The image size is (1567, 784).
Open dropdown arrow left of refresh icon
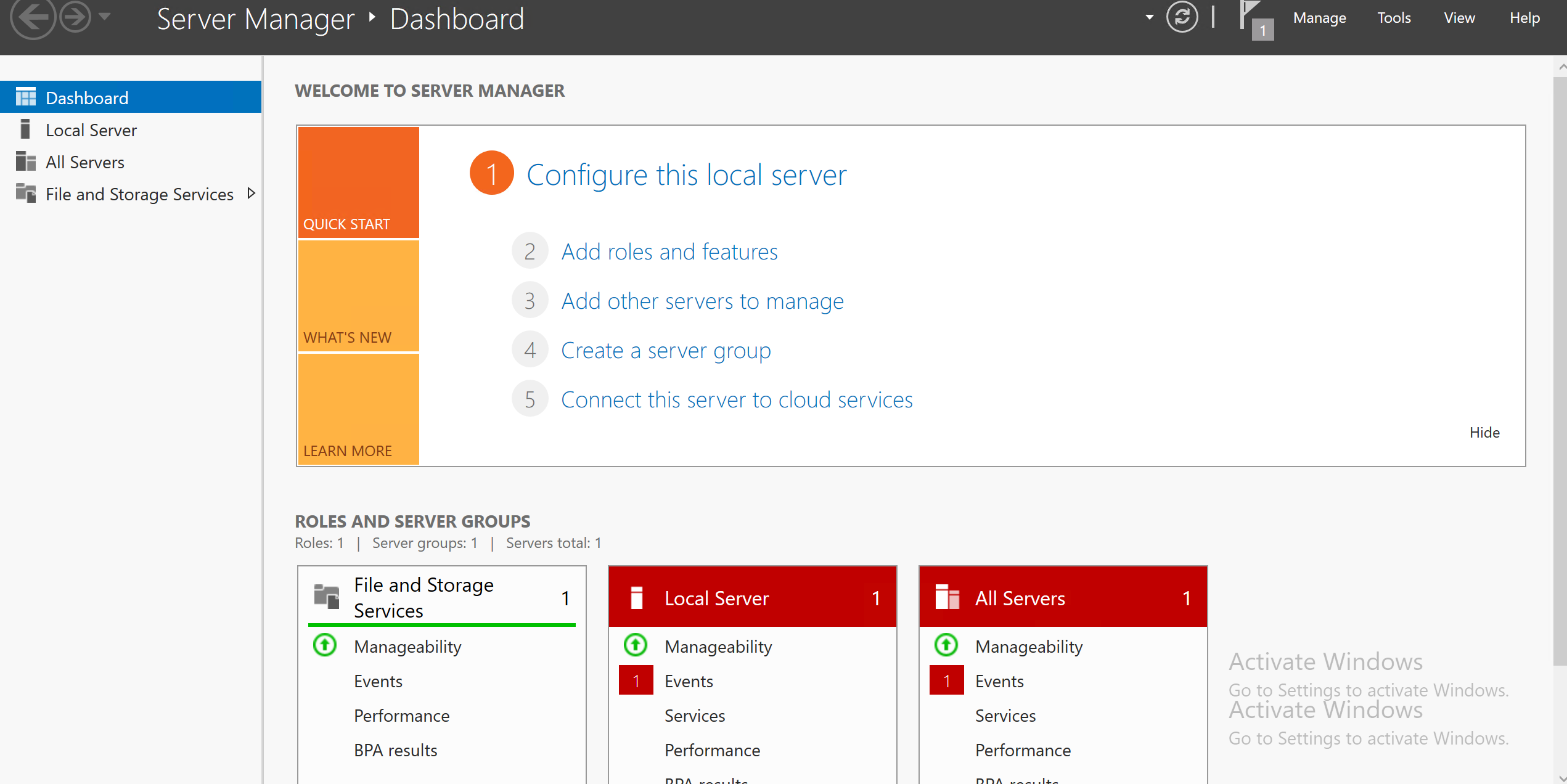coord(1149,17)
